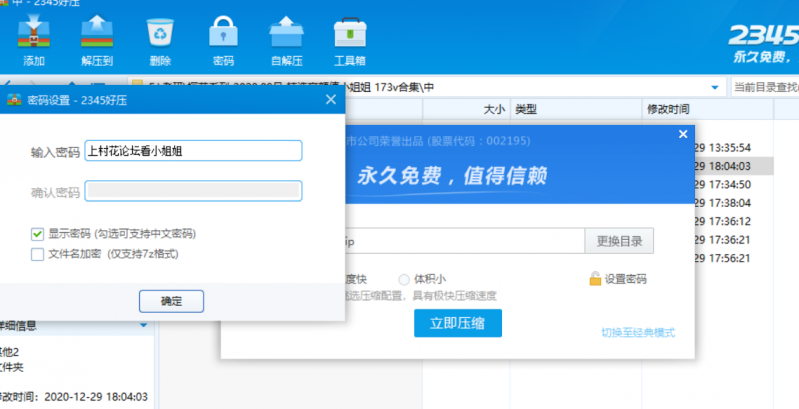Expand the address path dropdown arrow
The width and height of the screenshot is (799, 409).
(714, 88)
